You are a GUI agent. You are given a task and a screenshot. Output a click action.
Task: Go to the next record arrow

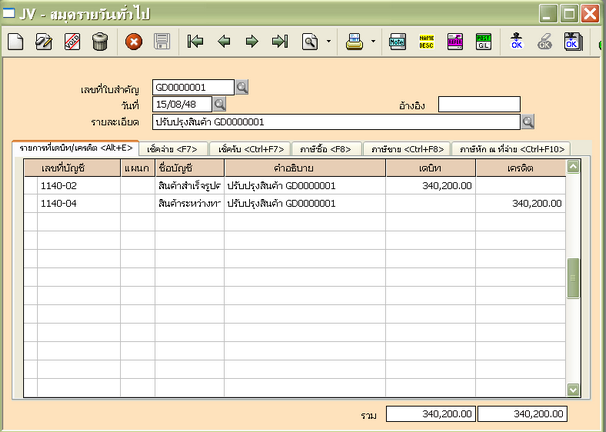[x=251, y=41]
